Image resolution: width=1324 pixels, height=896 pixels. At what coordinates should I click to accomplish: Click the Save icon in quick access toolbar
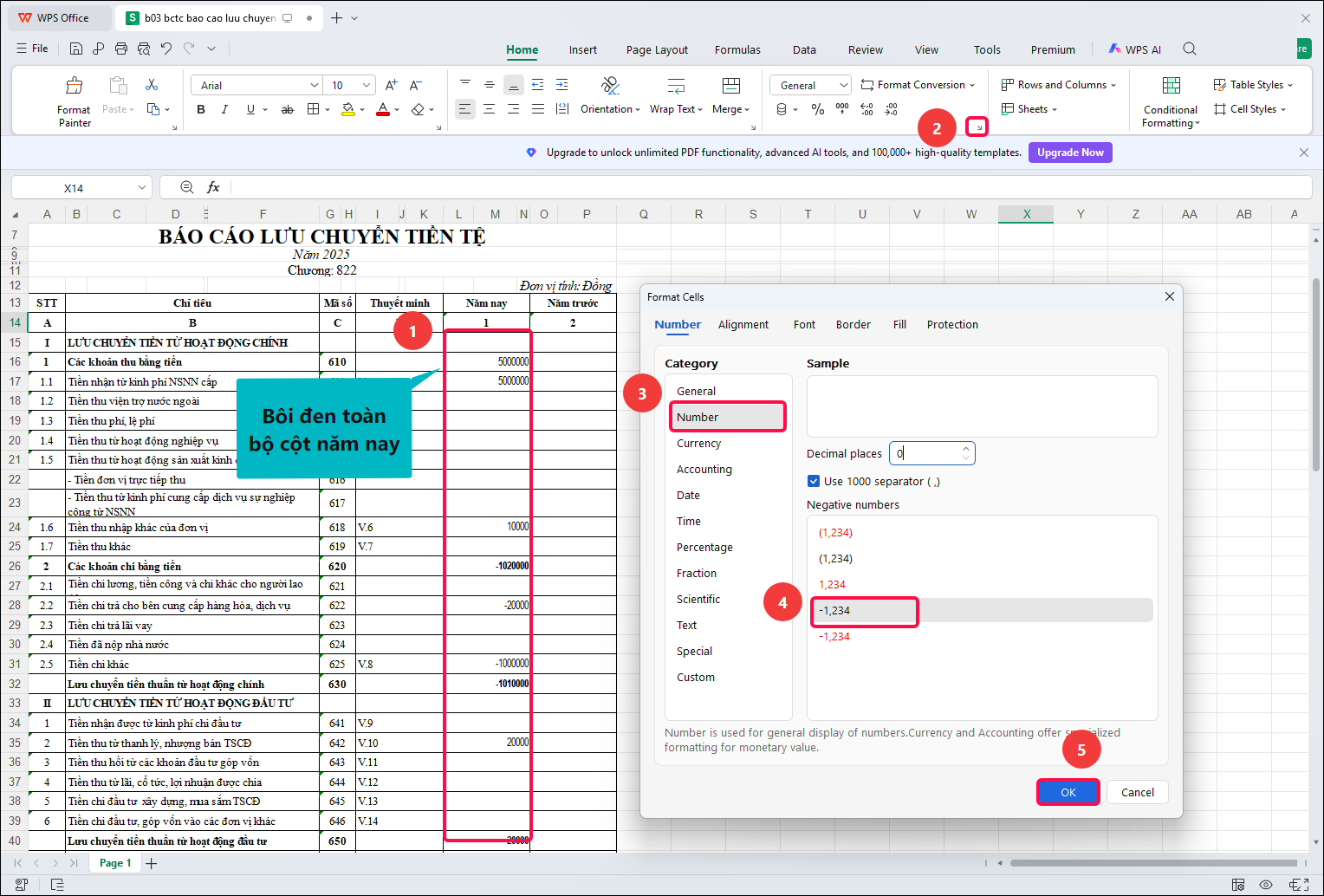click(x=76, y=49)
